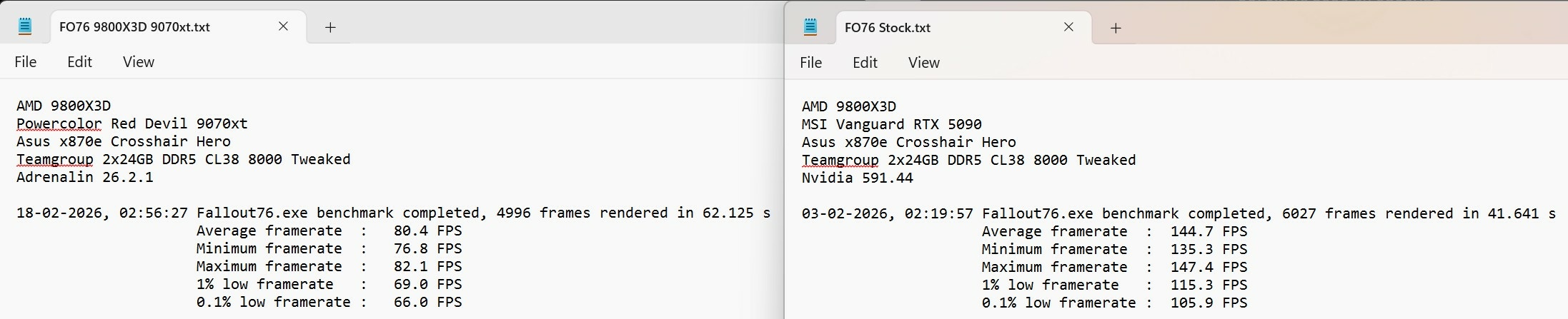Click the MSI Vanguard RTX 5090 line
Image resolution: width=1568 pixels, height=319 pixels.
[x=892, y=124]
